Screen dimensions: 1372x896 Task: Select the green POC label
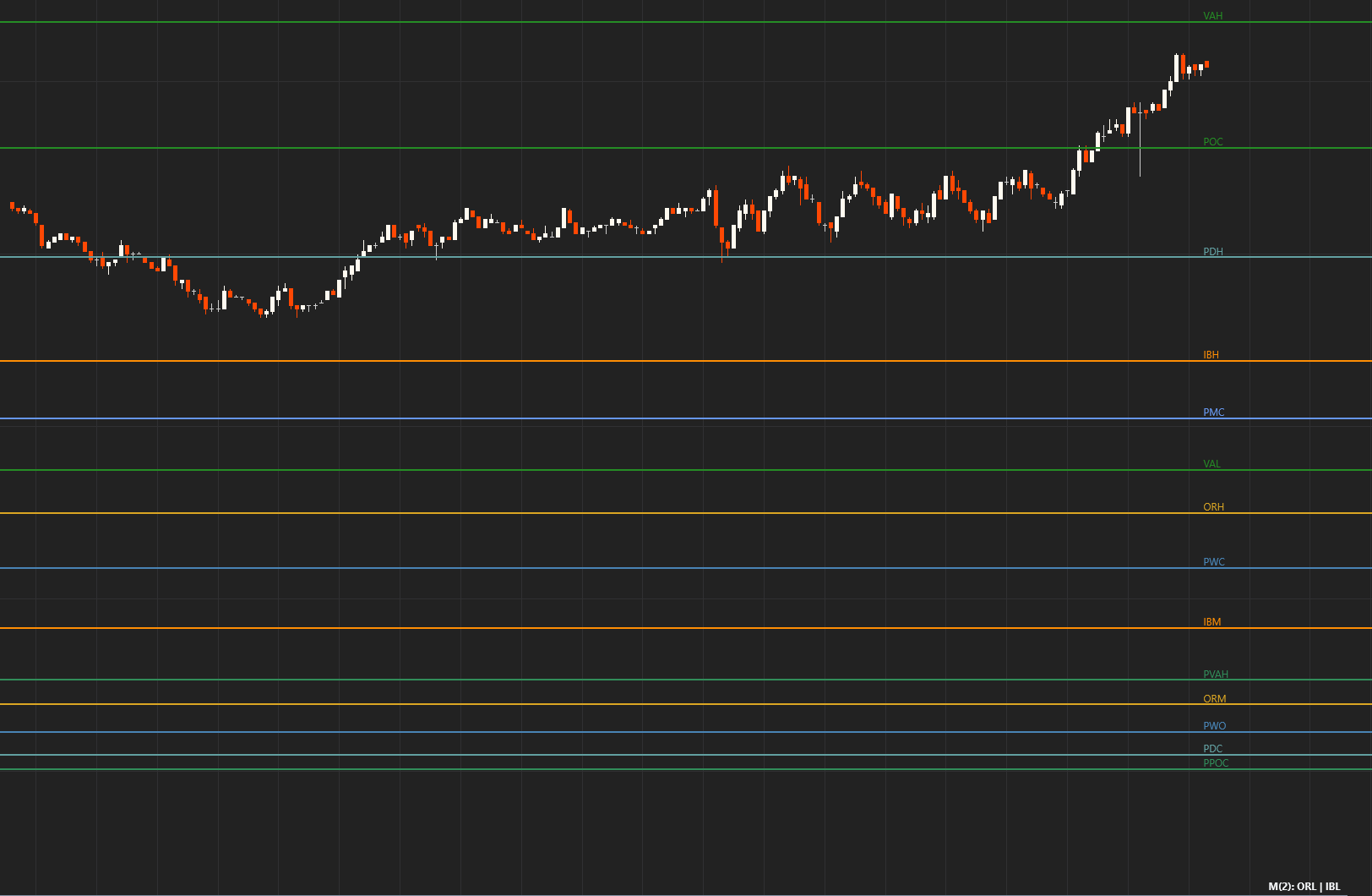point(1212,142)
